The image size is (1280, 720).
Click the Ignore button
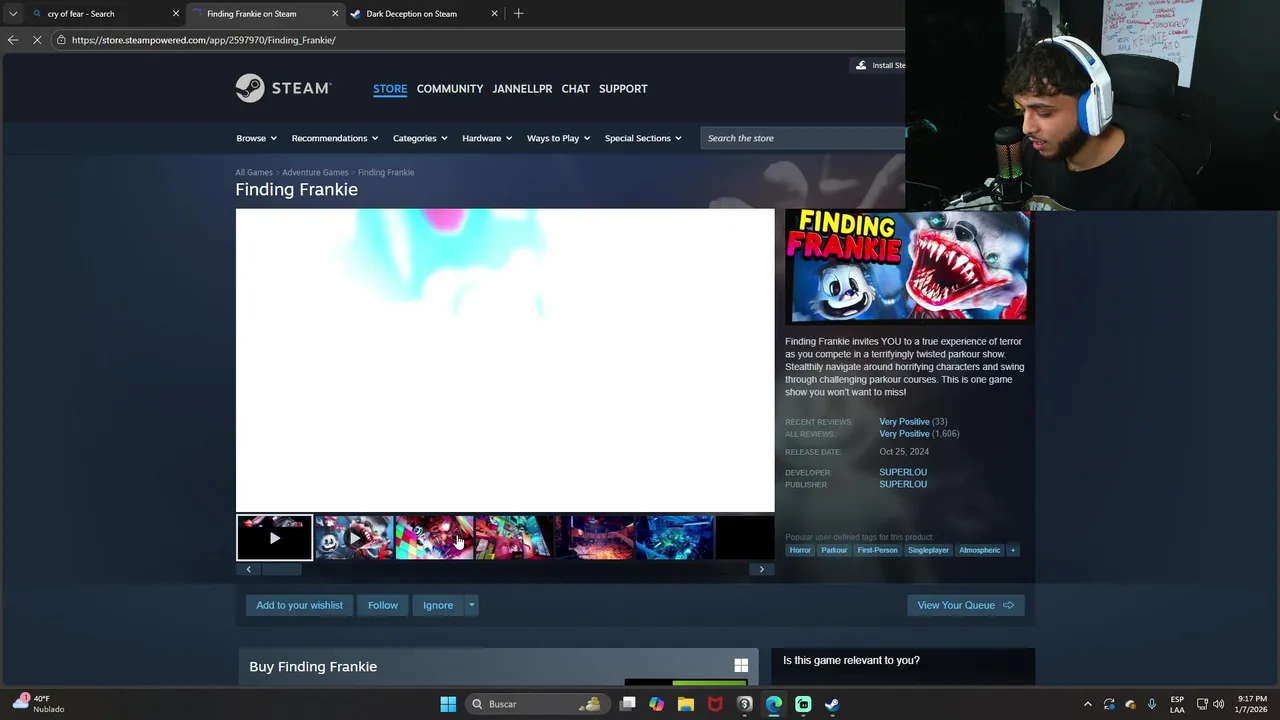click(x=438, y=605)
